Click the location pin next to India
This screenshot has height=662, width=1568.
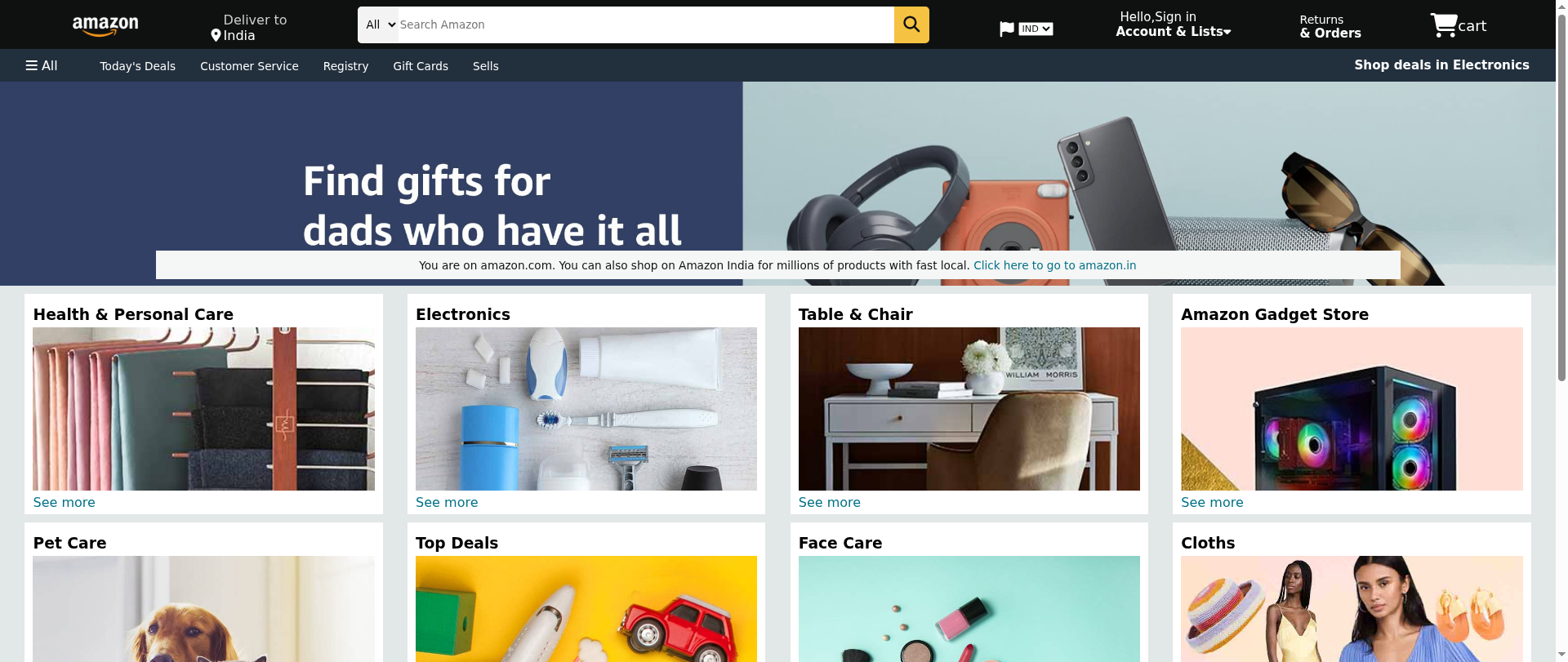(x=216, y=35)
